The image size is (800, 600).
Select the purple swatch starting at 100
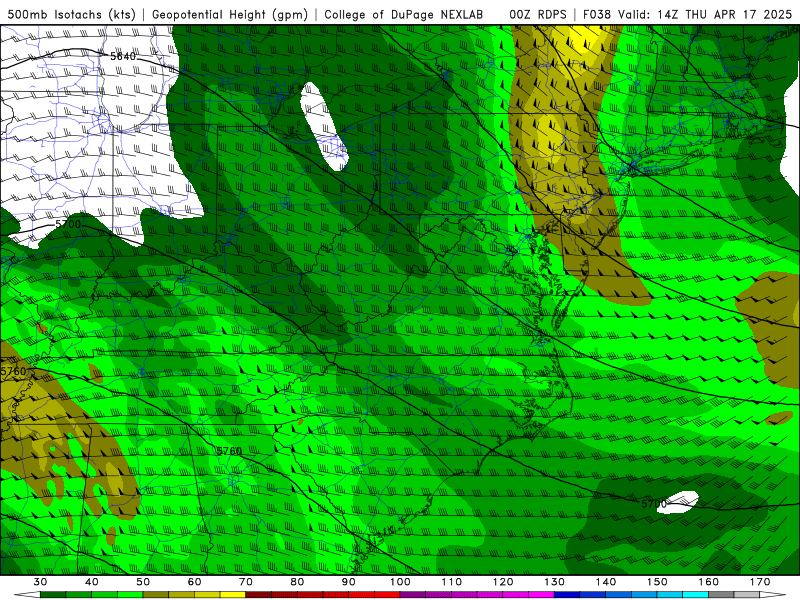click(413, 595)
